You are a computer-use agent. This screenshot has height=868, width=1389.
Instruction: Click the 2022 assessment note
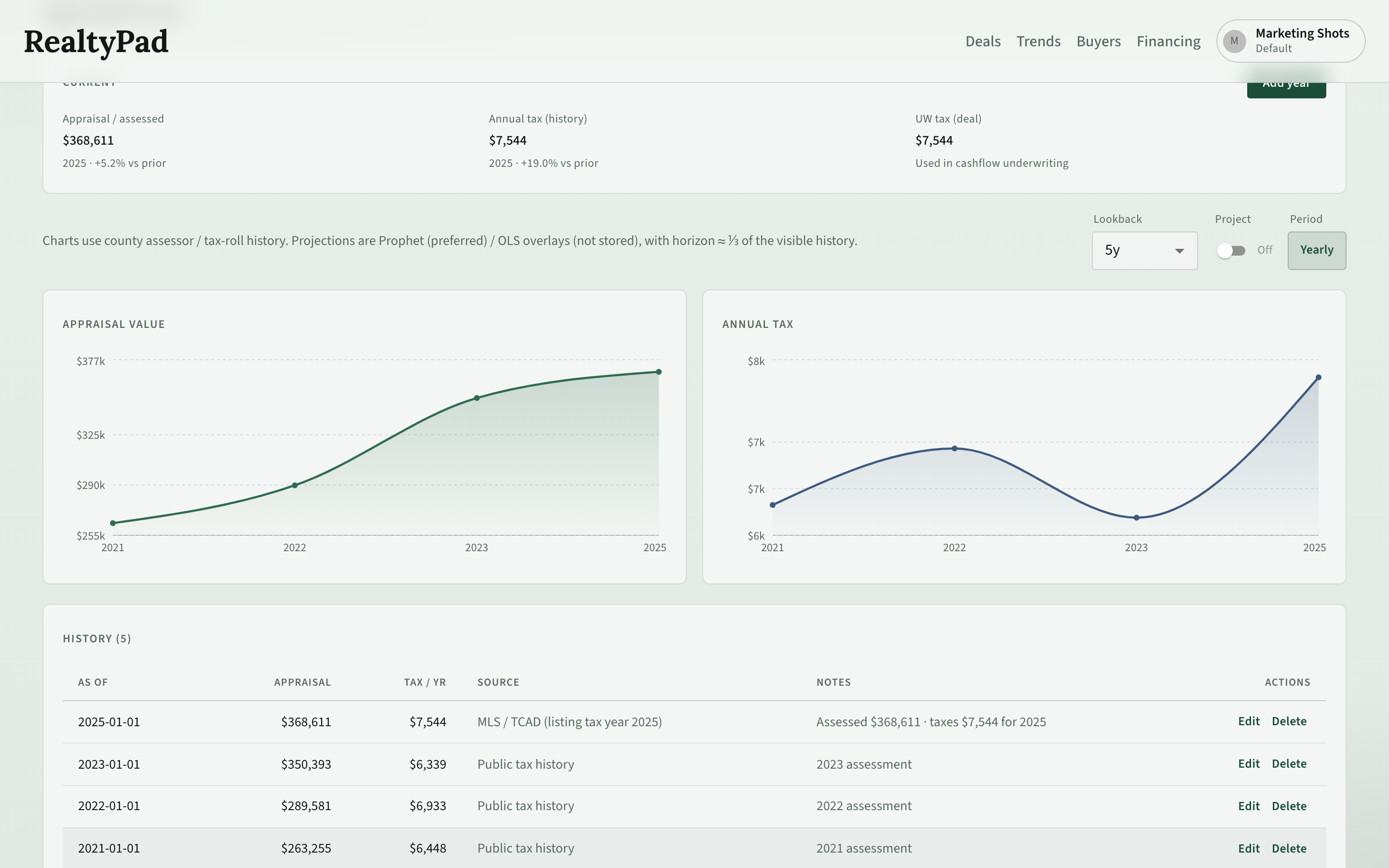tap(864, 806)
